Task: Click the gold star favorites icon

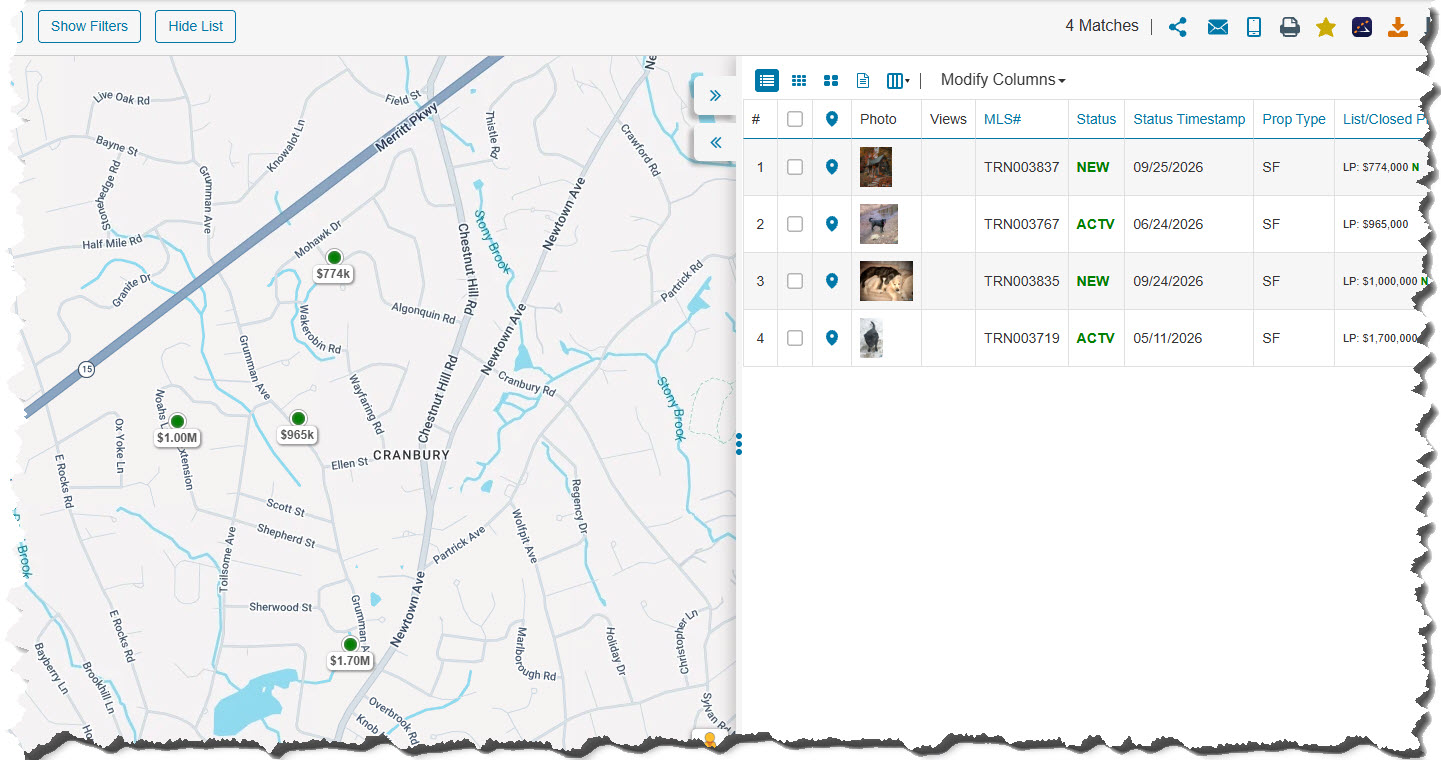Action: [x=1326, y=27]
